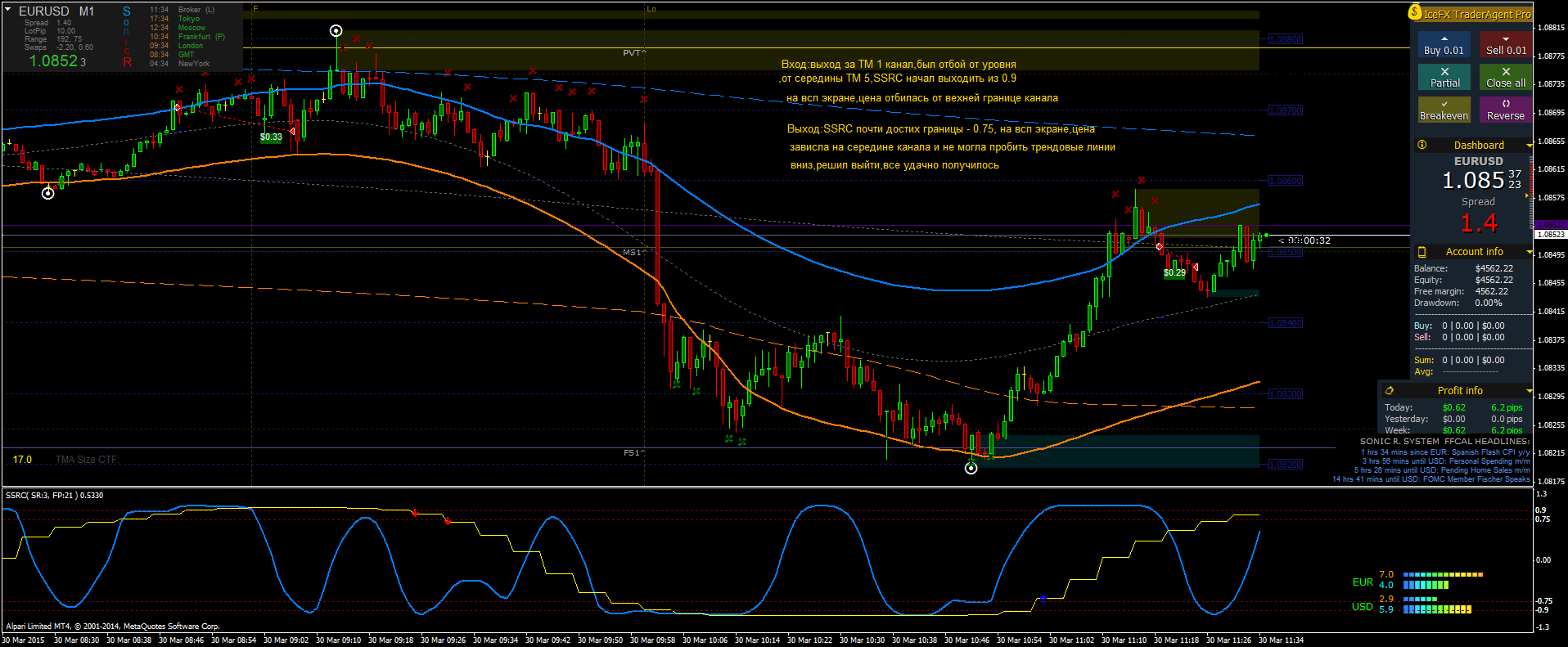Viewport: 1568px width, 647px height.
Task: Click the Partial close button
Action: (1444, 77)
